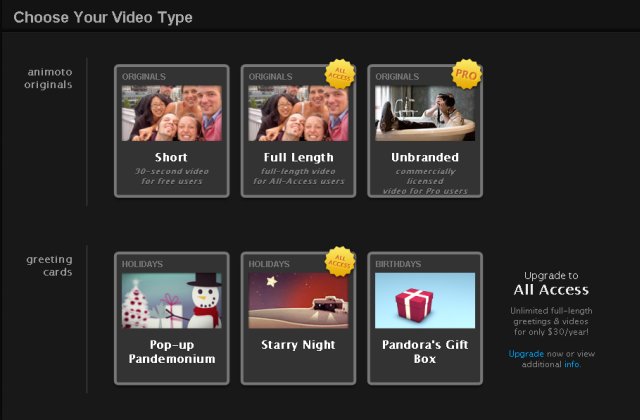Select the 'Starry Night' card title
The image size is (640, 420).
(298, 345)
